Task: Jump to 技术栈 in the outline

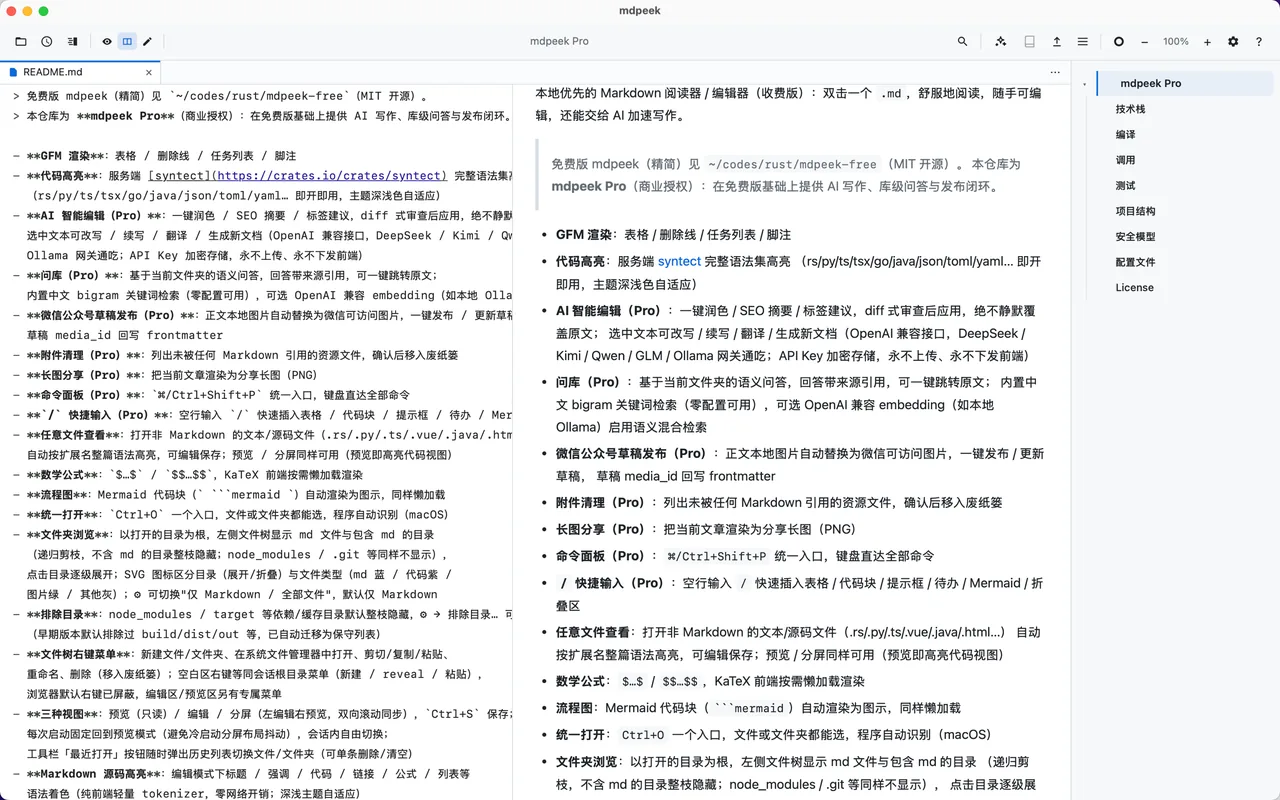Action: coord(1130,109)
